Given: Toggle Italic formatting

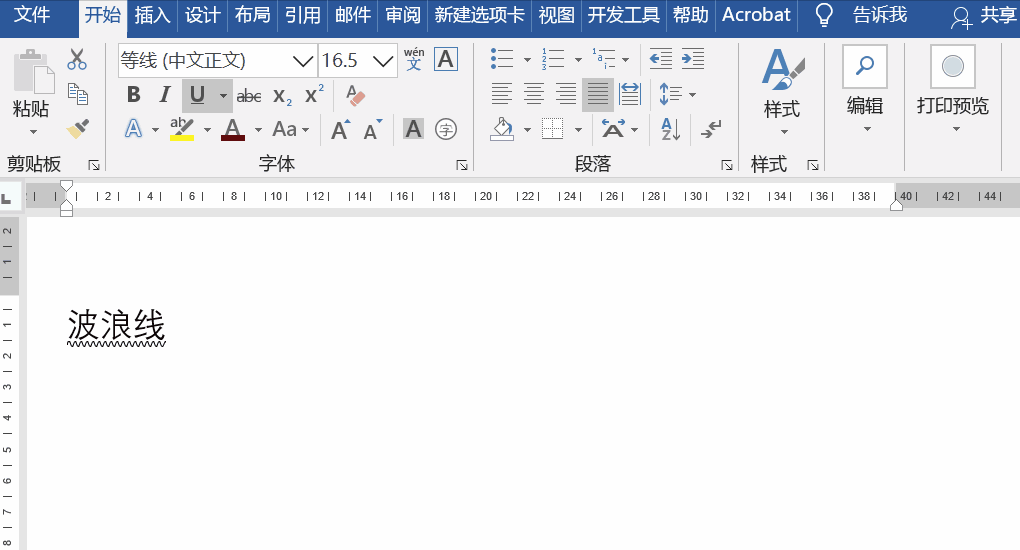Looking at the screenshot, I should 164,96.
